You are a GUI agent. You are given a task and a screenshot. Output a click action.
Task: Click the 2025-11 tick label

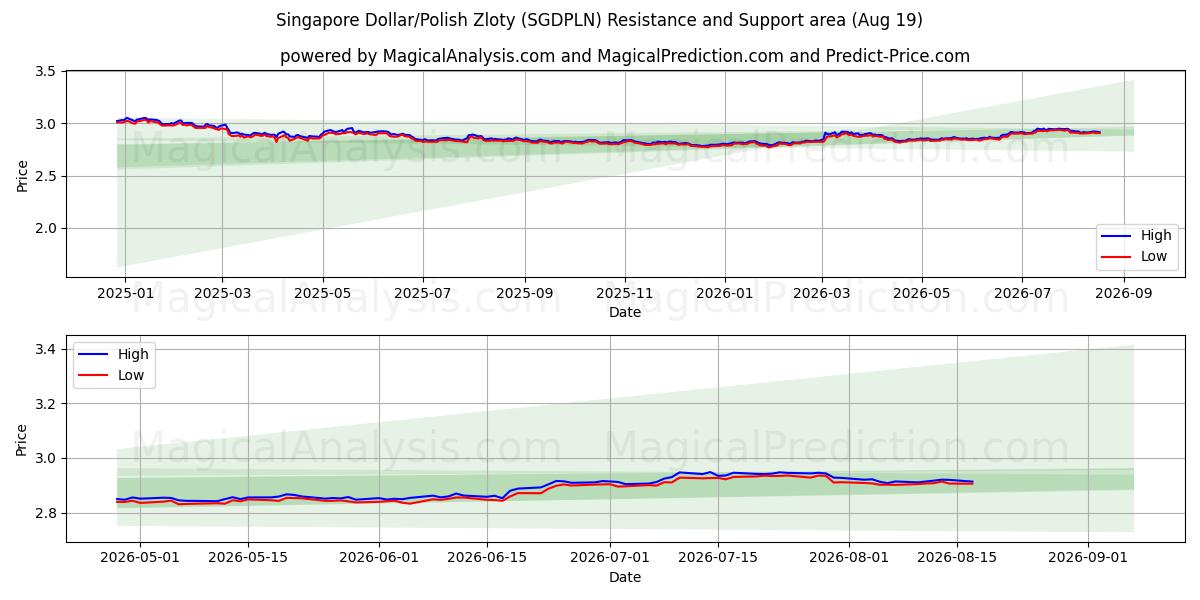point(625,294)
